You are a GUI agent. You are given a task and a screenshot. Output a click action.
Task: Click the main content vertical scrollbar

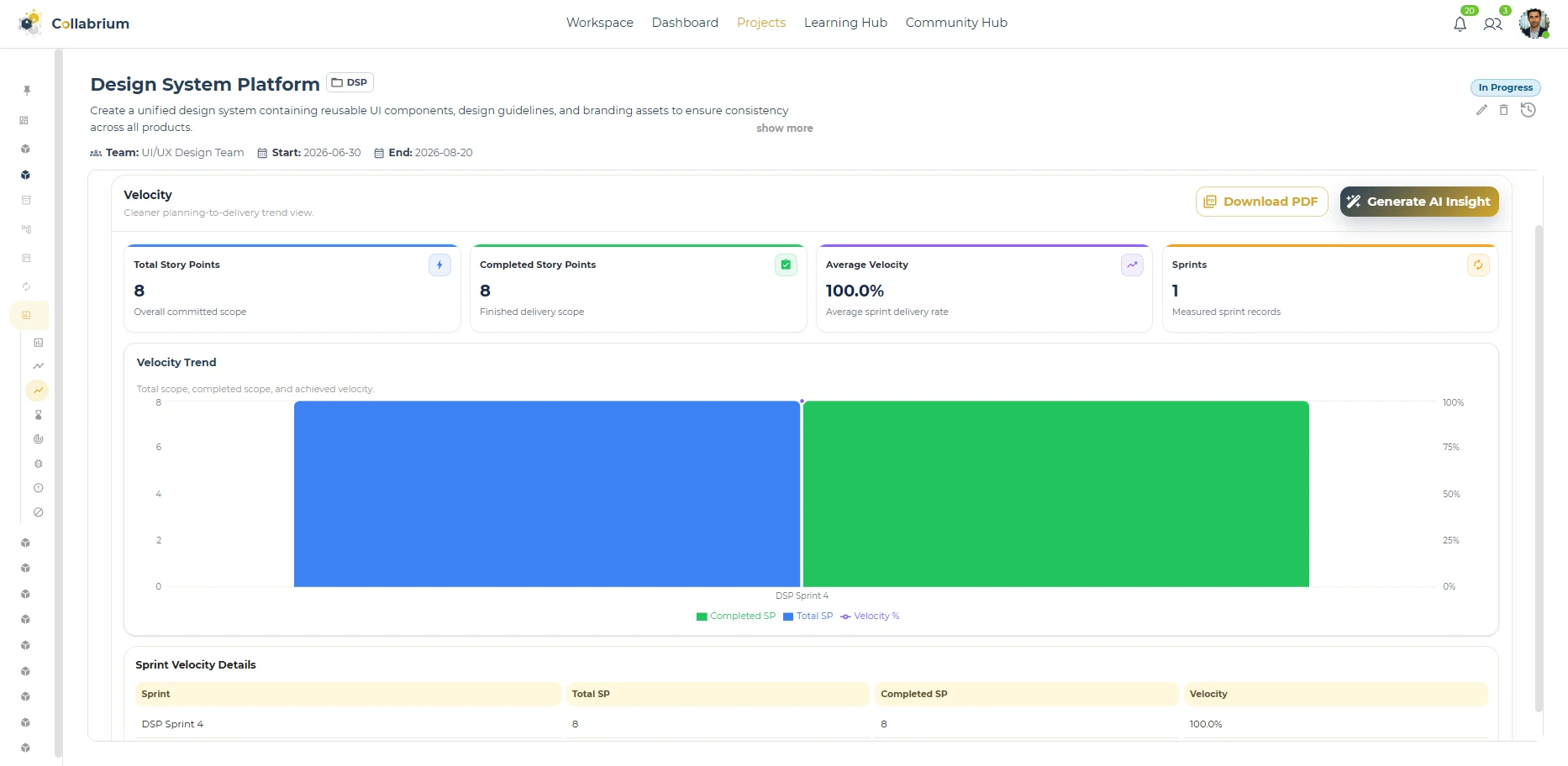coord(1539,469)
